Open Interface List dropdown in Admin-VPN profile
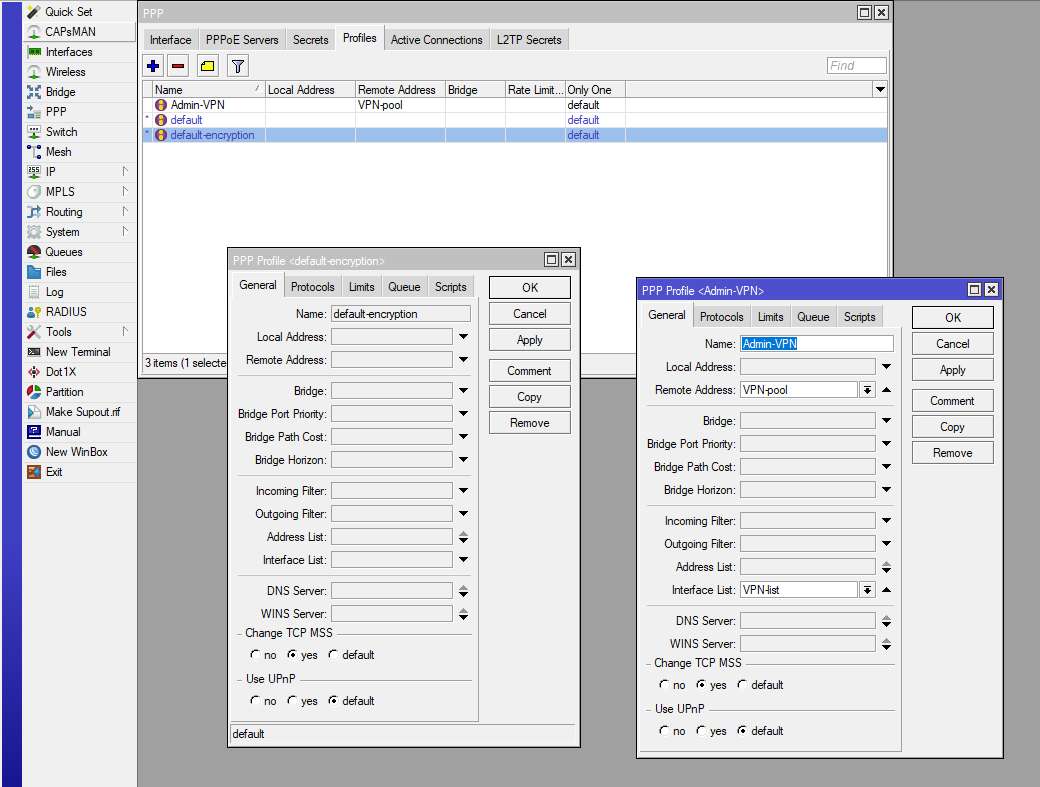1040x787 pixels. (x=867, y=589)
